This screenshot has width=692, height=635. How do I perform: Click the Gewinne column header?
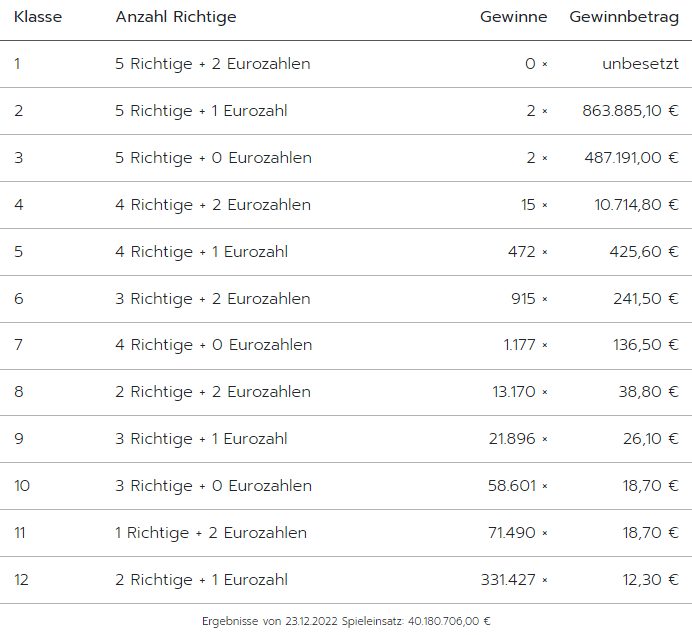click(513, 18)
